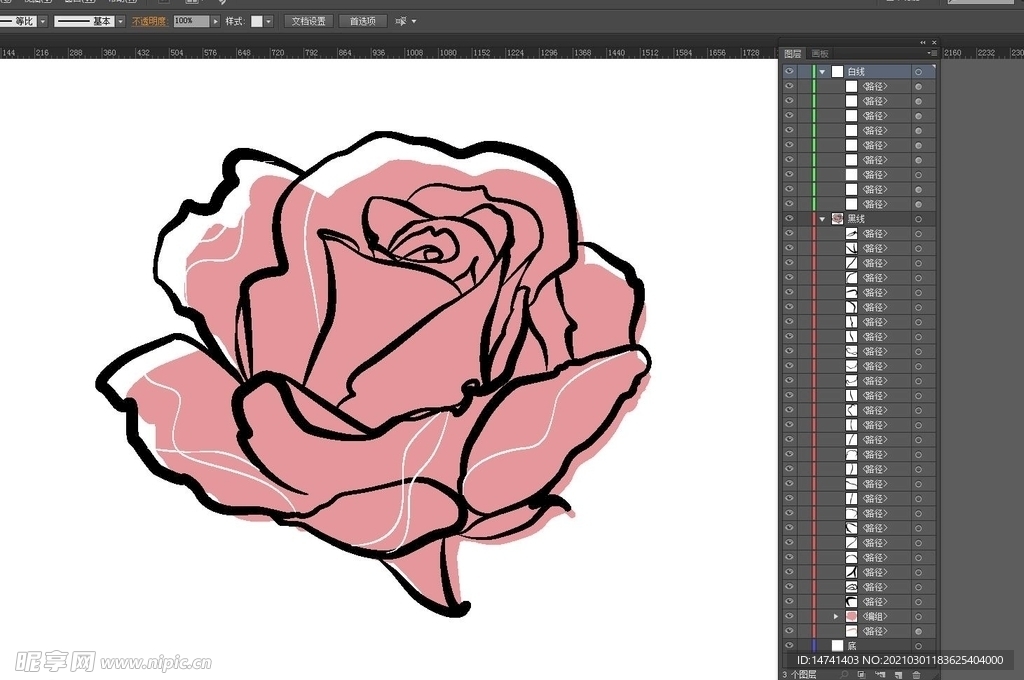Switch to the 画板 (Artboards) tab
The image size is (1024, 680).
[x=820, y=53]
